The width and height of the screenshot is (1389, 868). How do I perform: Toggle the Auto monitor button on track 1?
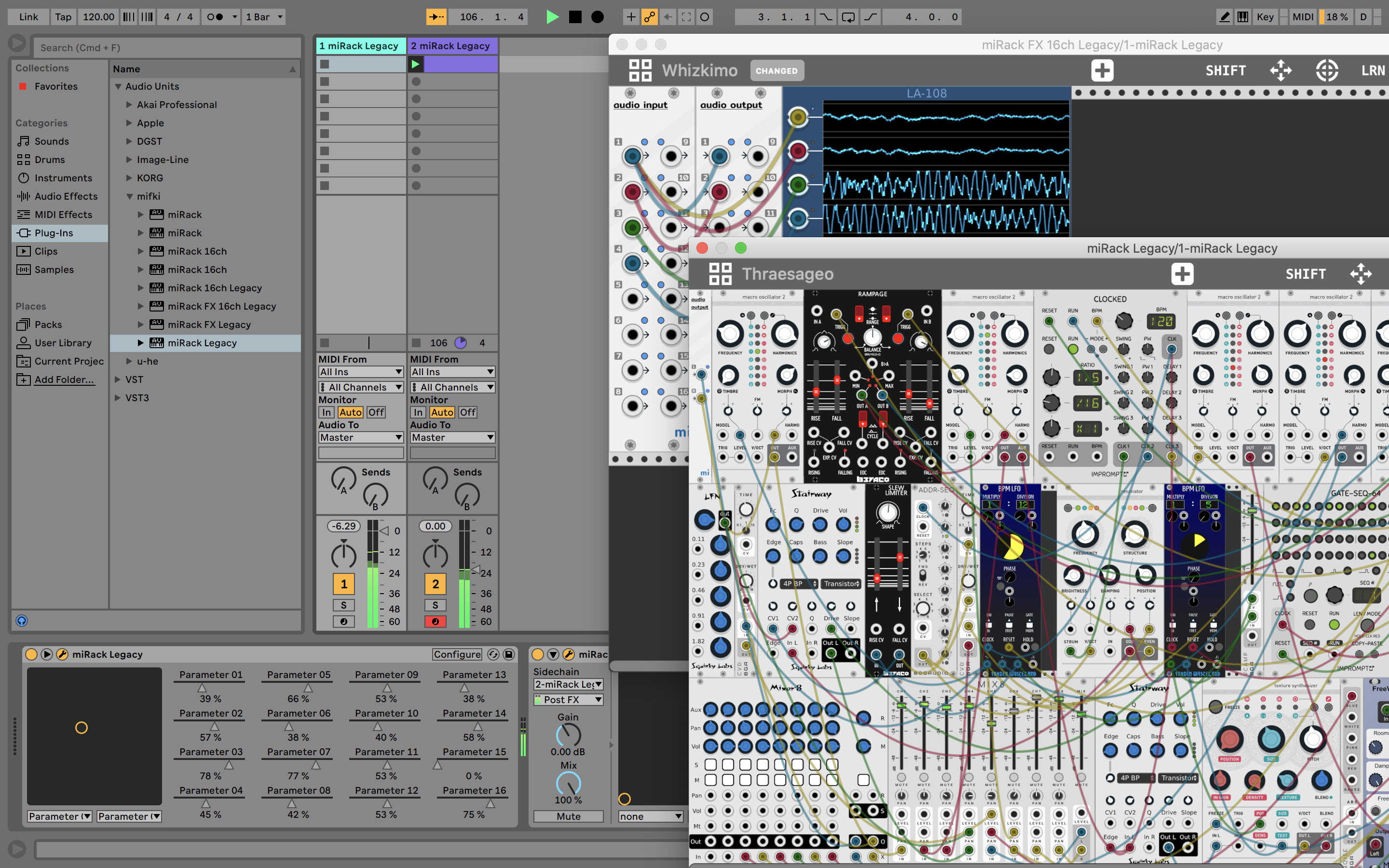tap(350, 411)
